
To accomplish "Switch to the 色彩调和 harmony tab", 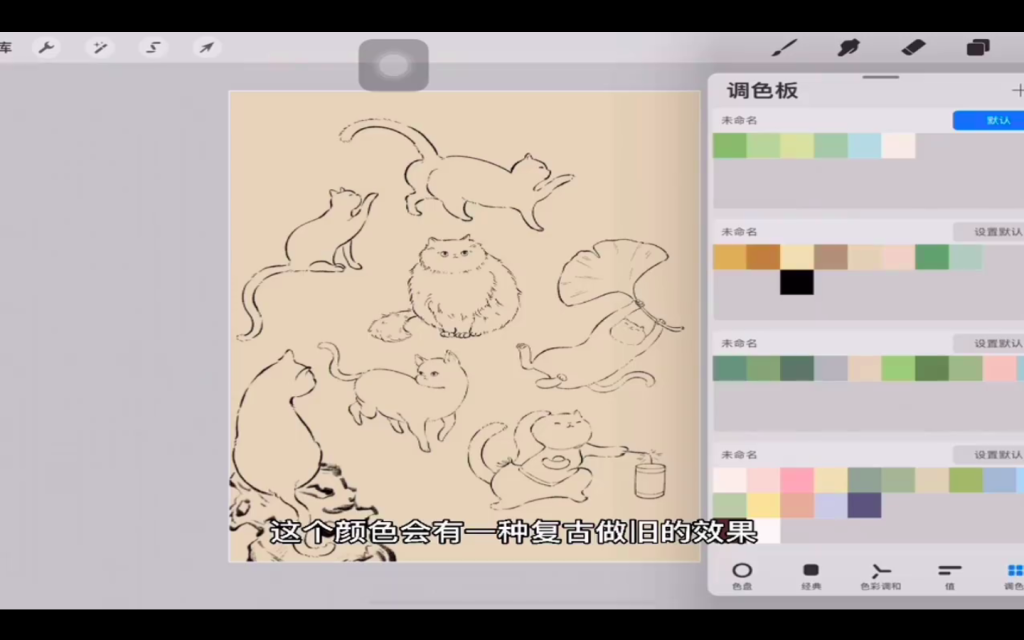I will click(880, 575).
